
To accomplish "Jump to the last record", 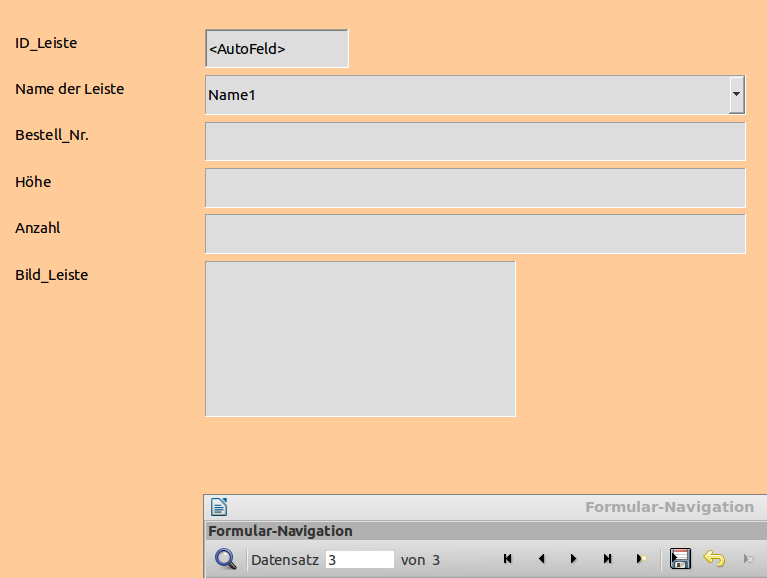I will tap(607, 559).
